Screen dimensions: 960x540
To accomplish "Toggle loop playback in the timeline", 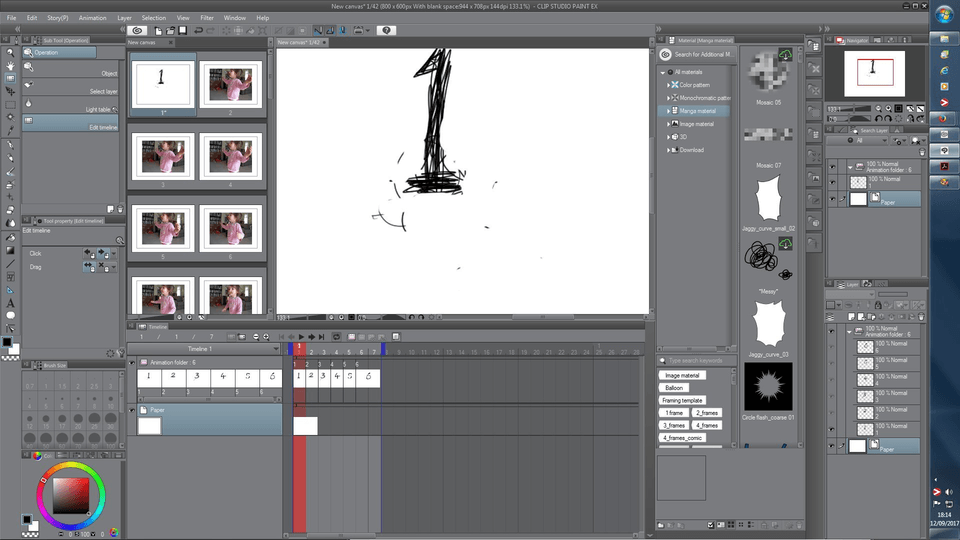I will [x=336, y=337].
